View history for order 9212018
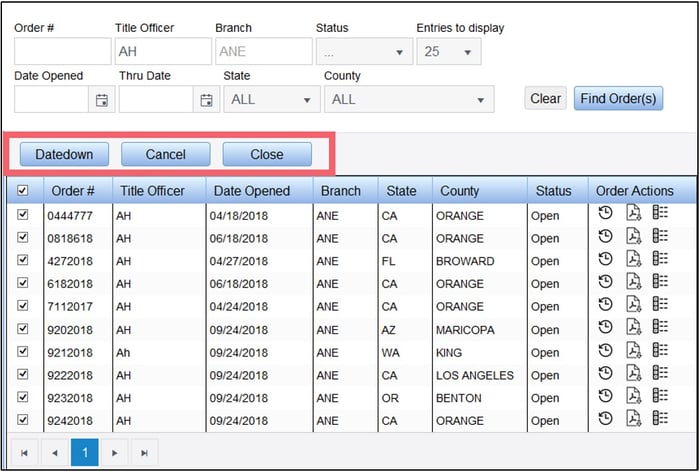700x472 pixels. (x=605, y=350)
